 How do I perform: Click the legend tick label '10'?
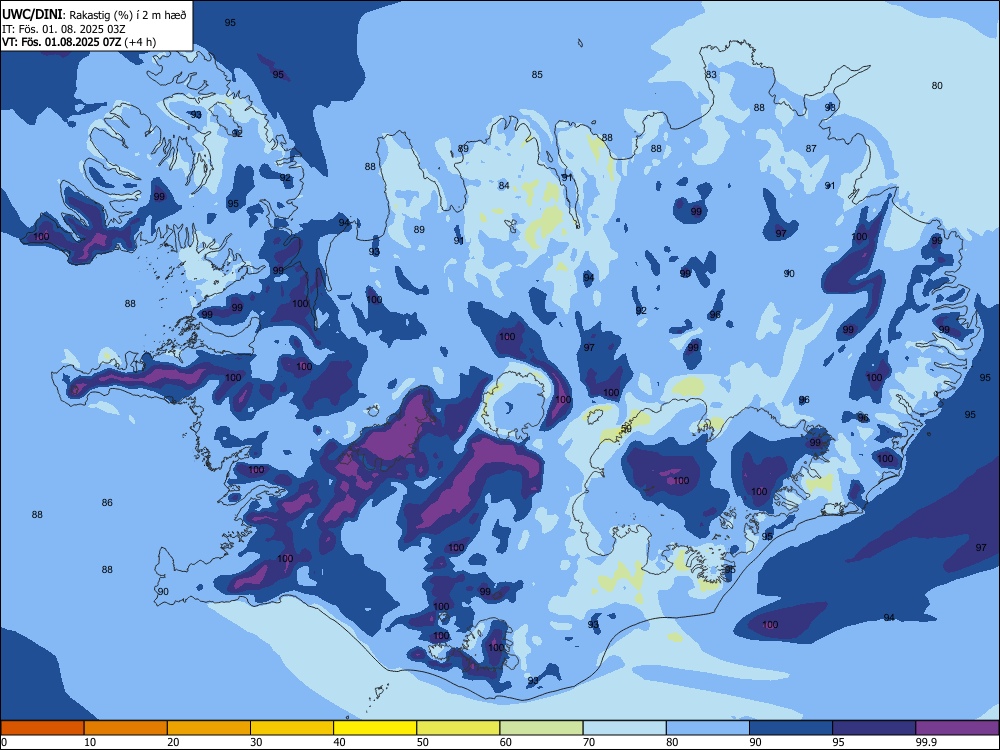click(x=90, y=742)
